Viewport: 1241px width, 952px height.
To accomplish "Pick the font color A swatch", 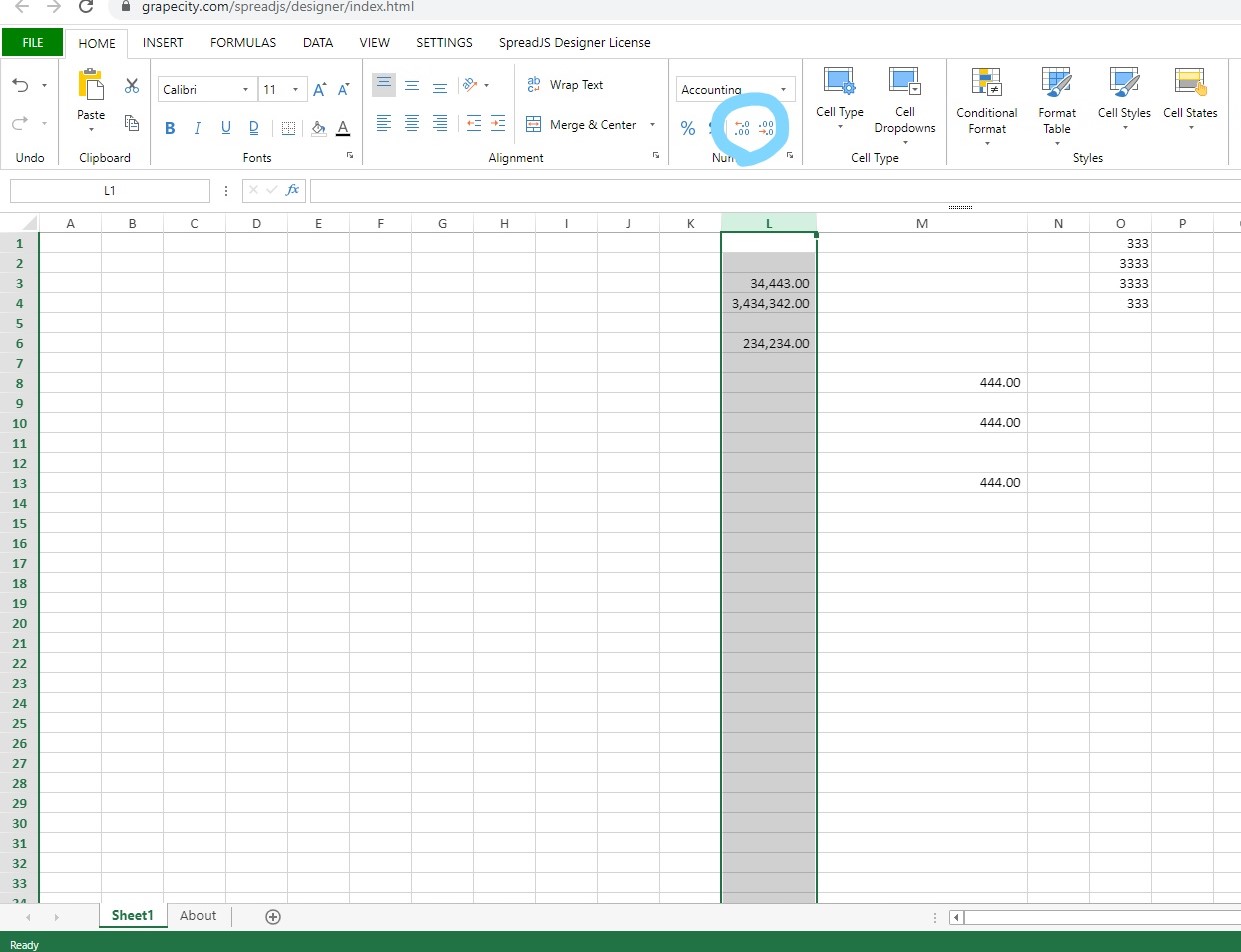I will [343, 128].
